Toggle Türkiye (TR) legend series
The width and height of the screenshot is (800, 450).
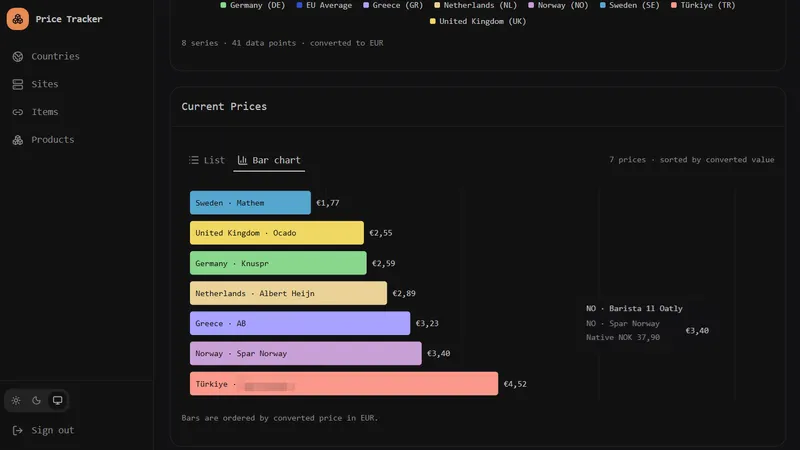(703, 5)
